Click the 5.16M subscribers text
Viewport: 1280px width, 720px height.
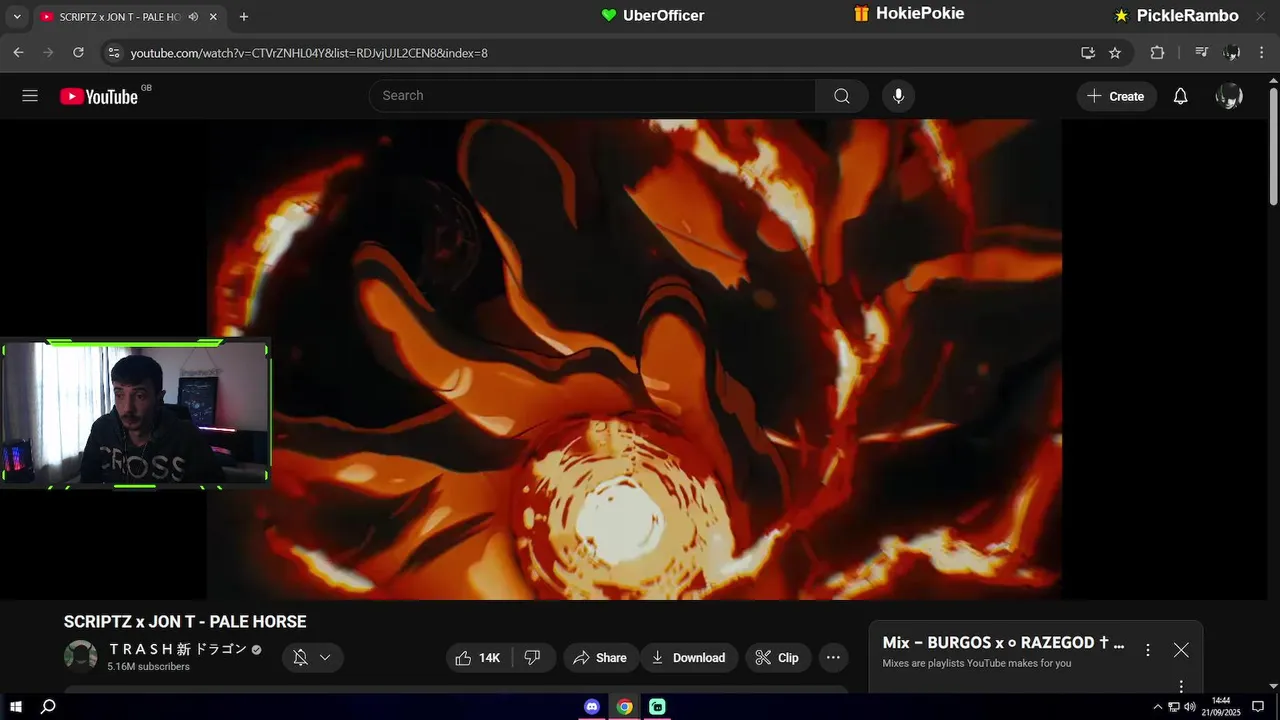pos(149,667)
